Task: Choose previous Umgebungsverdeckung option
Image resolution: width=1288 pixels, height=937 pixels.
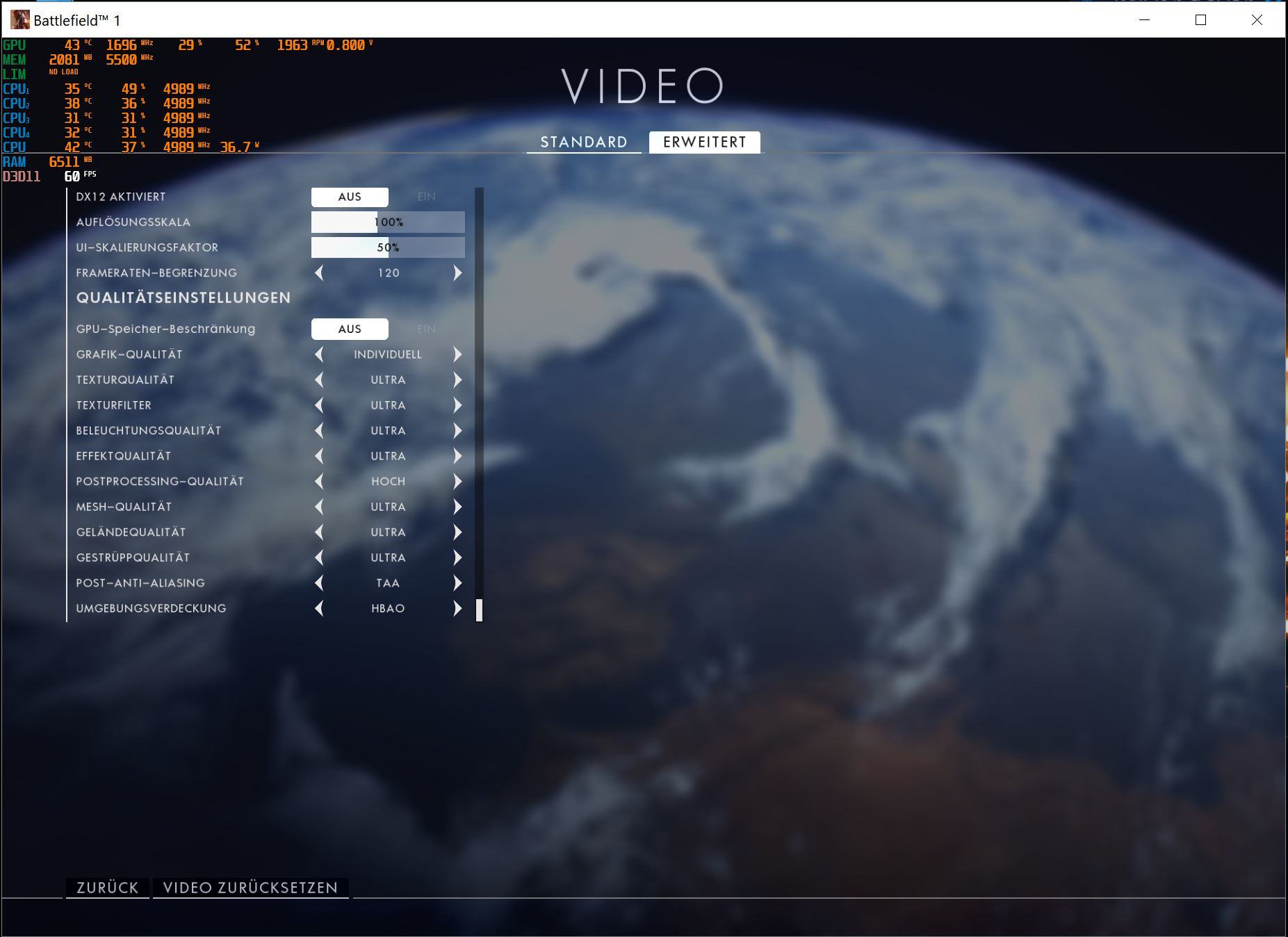Action: point(319,608)
